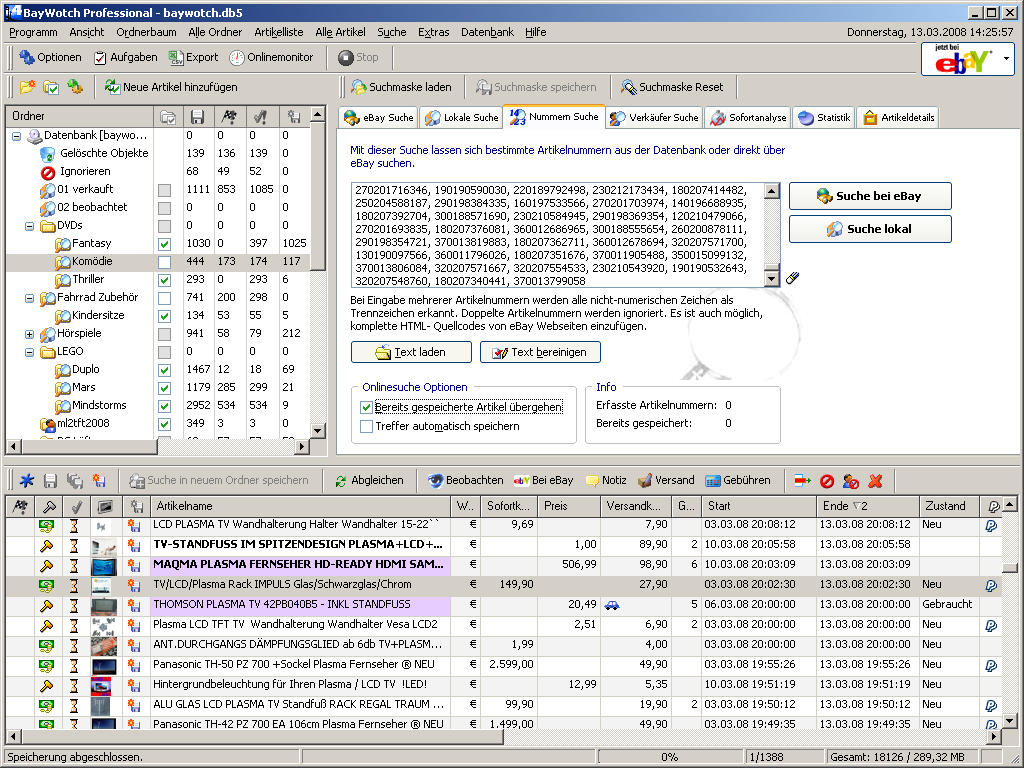Click the Versand toolbar button

click(x=666, y=481)
